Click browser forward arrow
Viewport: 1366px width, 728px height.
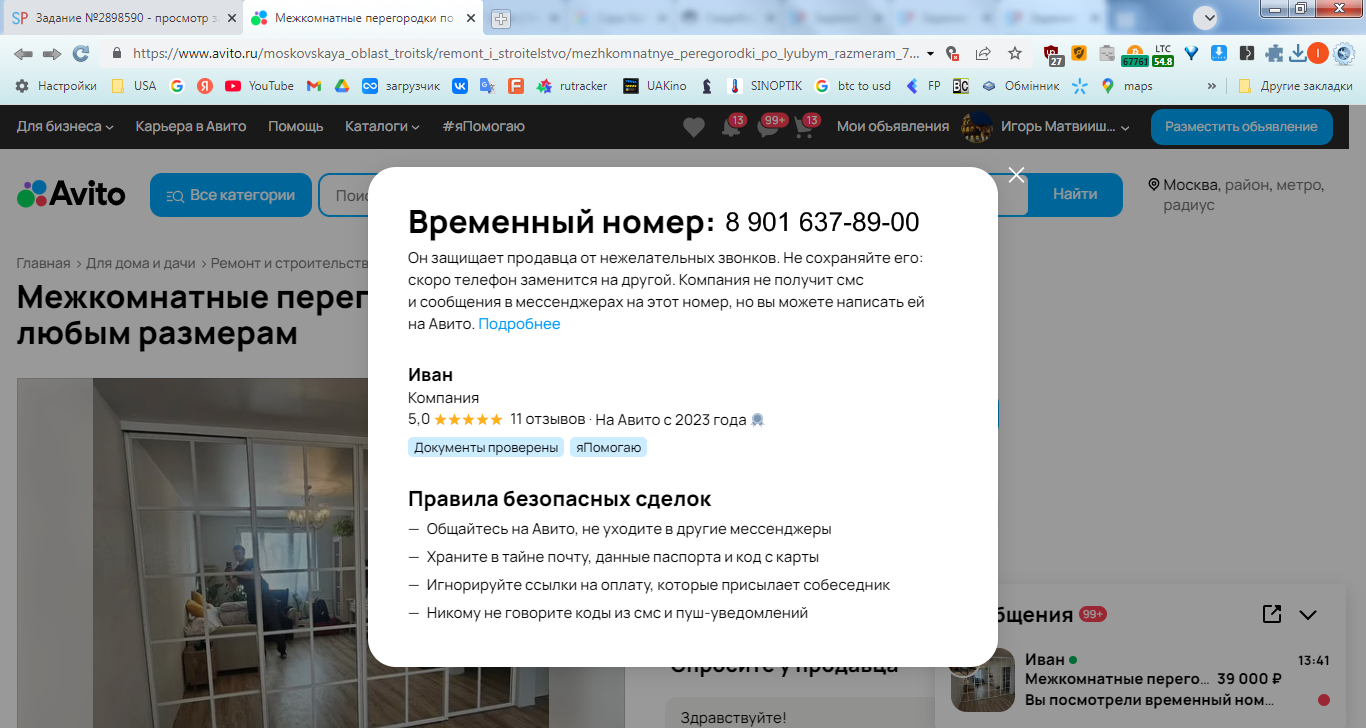(52, 53)
